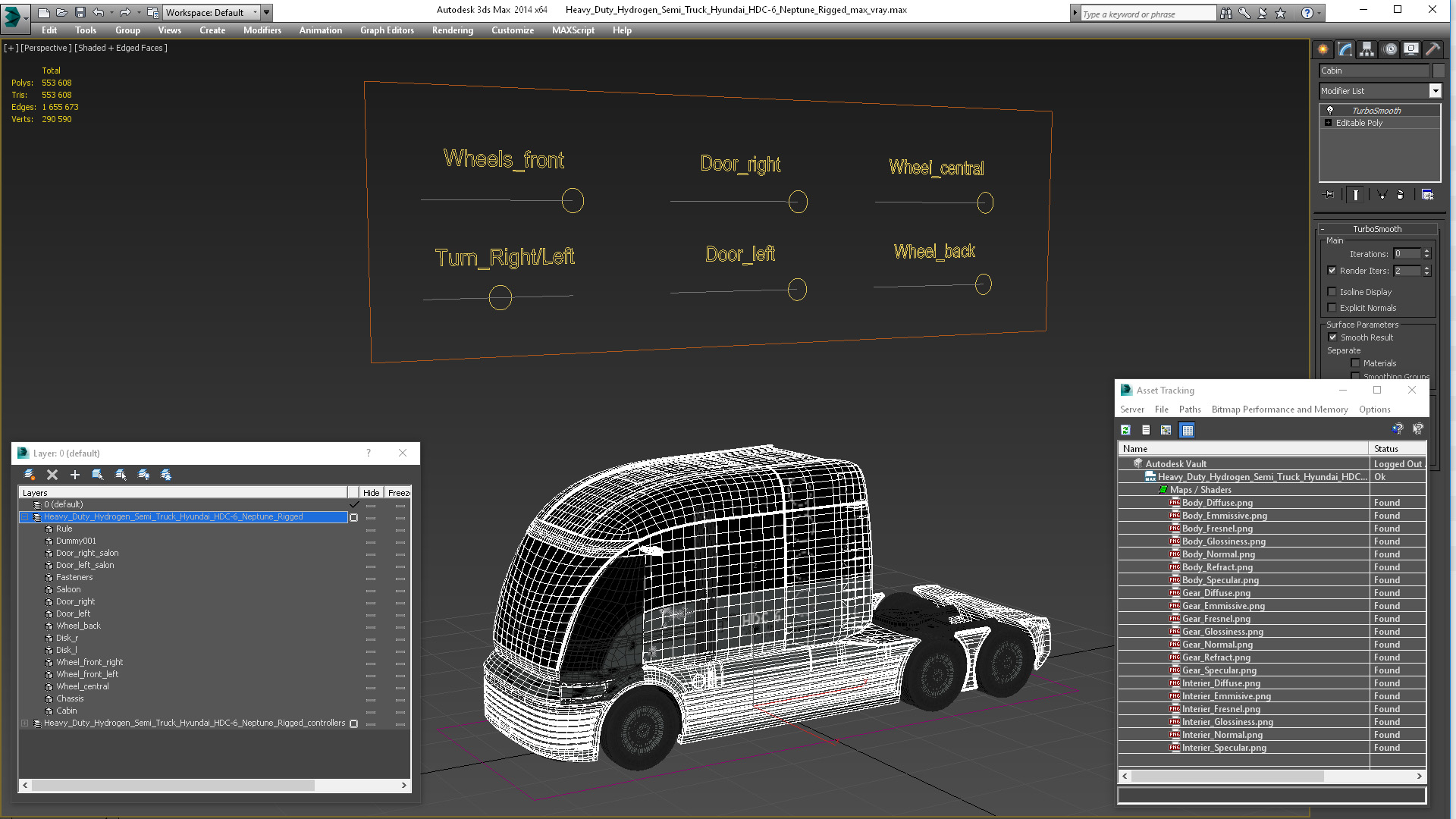Click the Open File folder icon

pyautogui.click(x=62, y=12)
